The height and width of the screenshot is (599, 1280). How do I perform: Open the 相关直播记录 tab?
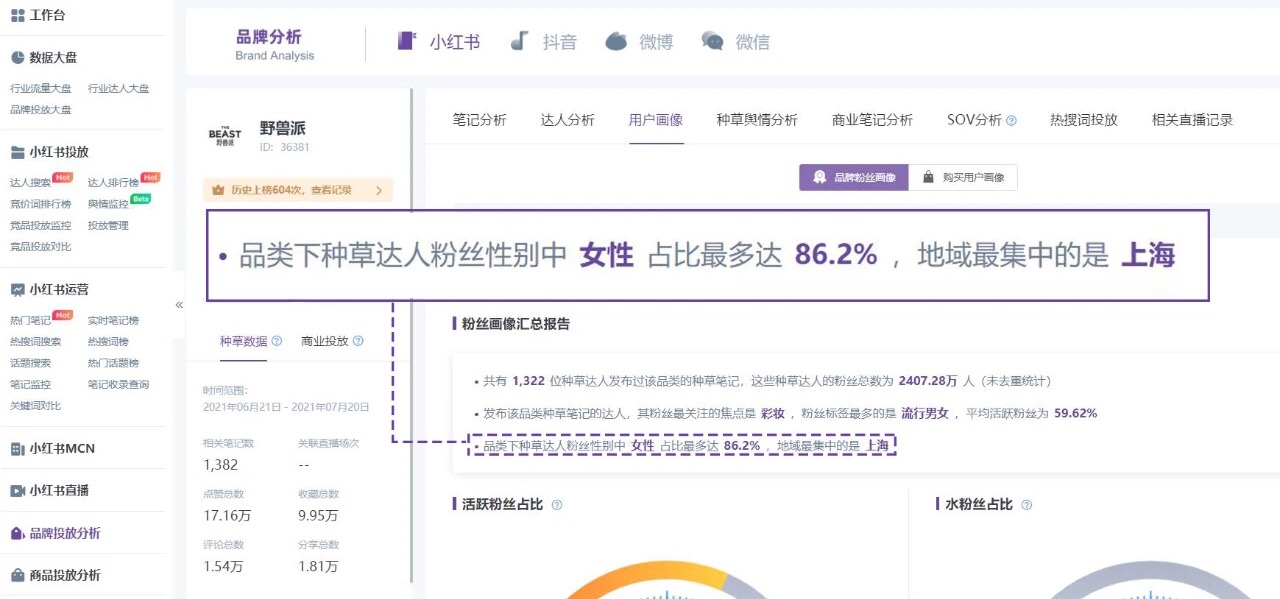(1192, 120)
